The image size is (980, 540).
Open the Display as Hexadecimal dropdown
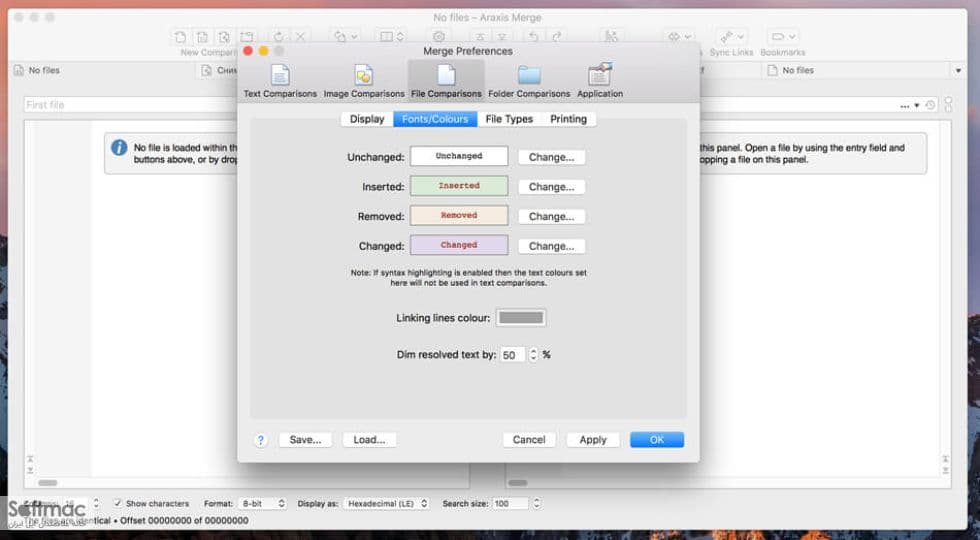[x=386, y=503]
